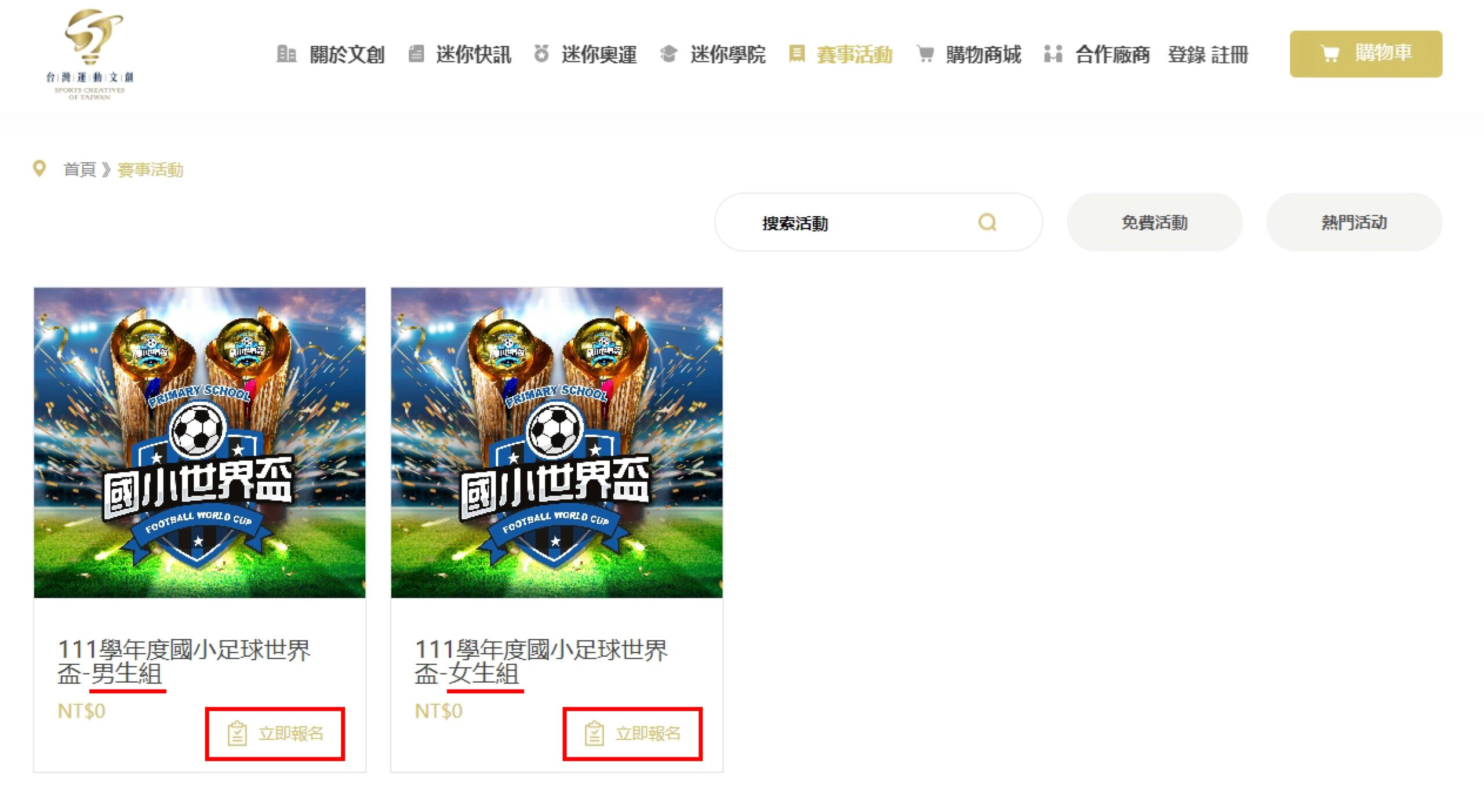This screenshot has width=1484, height=812.
Task: Open the gold 購物車 cart button
Action: click(1366, 54)
